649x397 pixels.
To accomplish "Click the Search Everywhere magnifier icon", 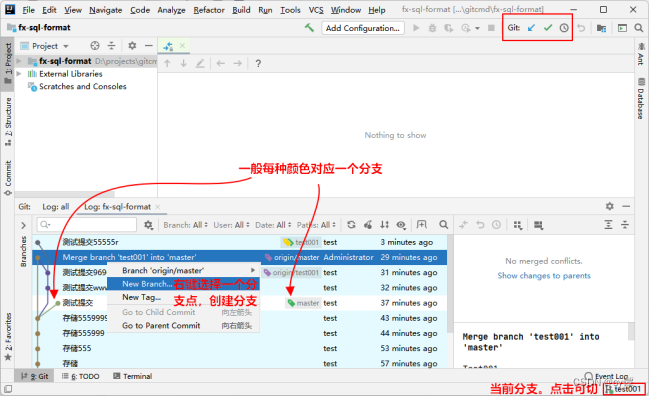I will [639, 28].
